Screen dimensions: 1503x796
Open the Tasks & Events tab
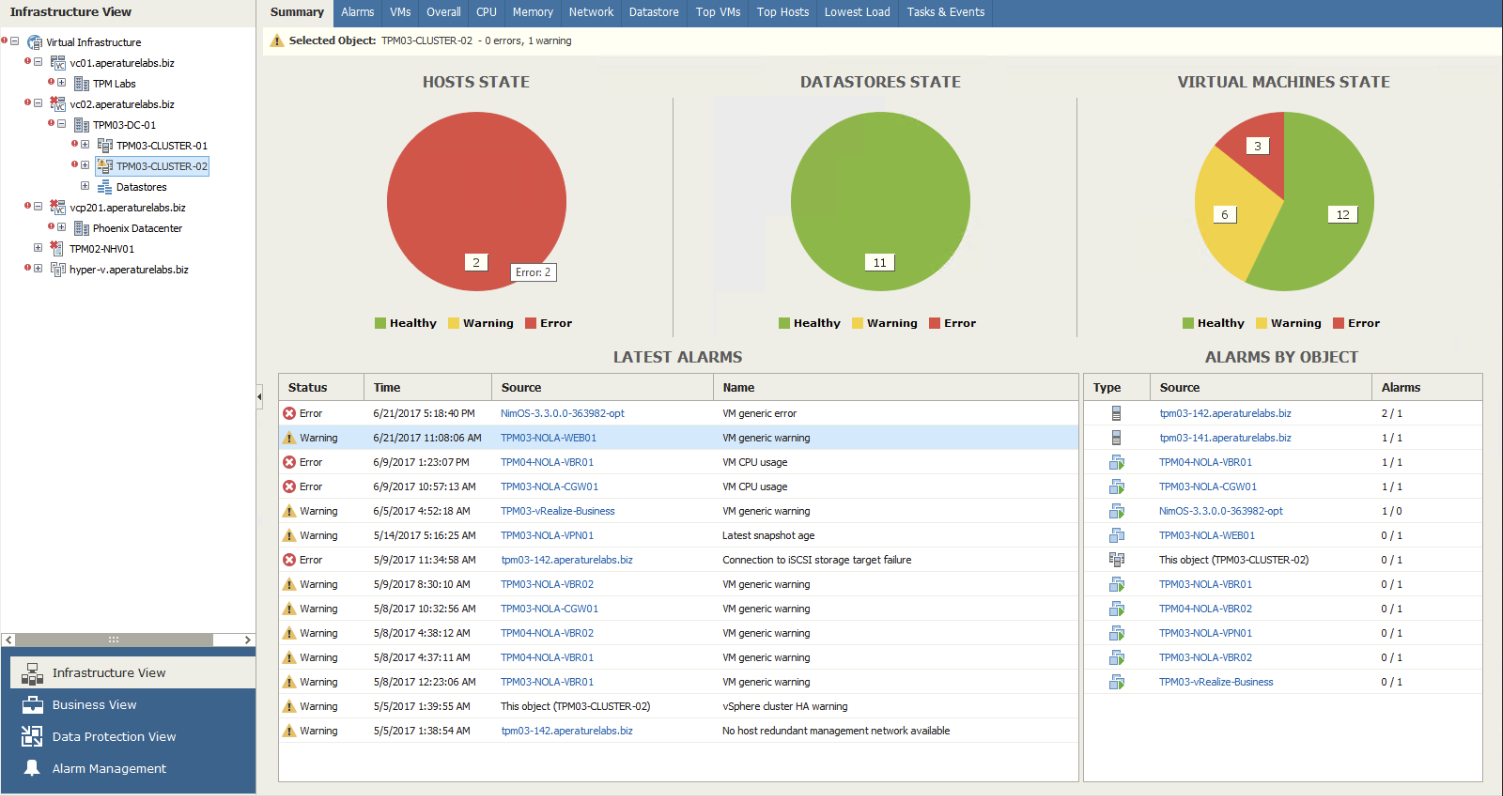[945, 12]
